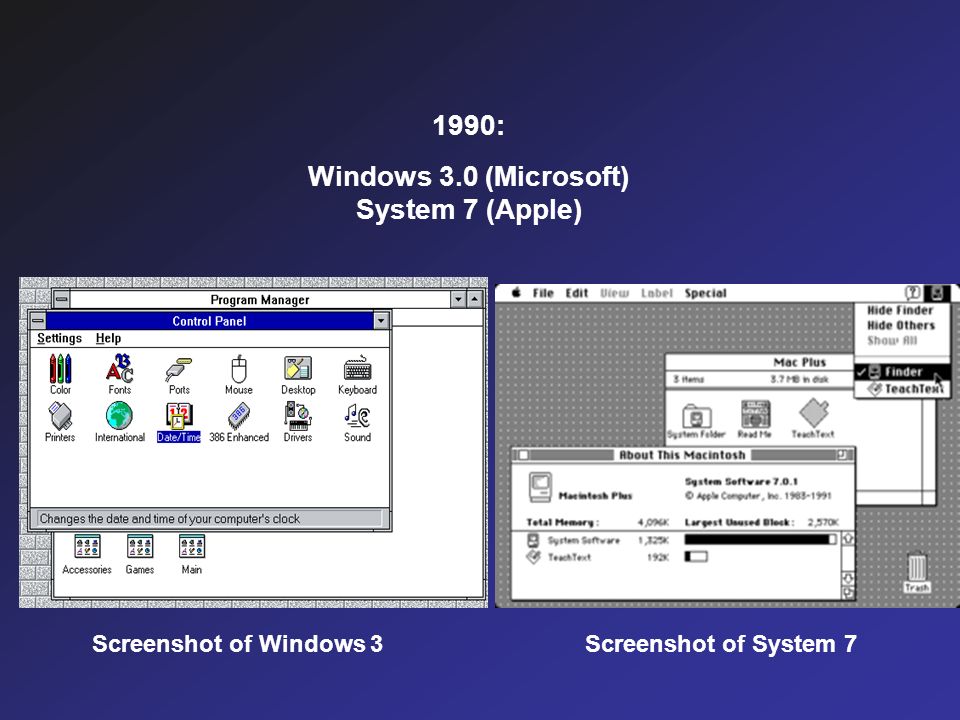Close the About This Macintosh window box
The image size is (960, 720).
[x=523, y=455]
